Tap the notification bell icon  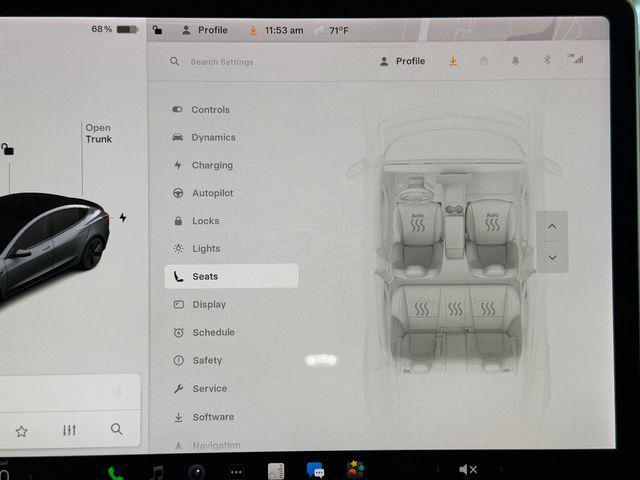click(x=515, y=61)
